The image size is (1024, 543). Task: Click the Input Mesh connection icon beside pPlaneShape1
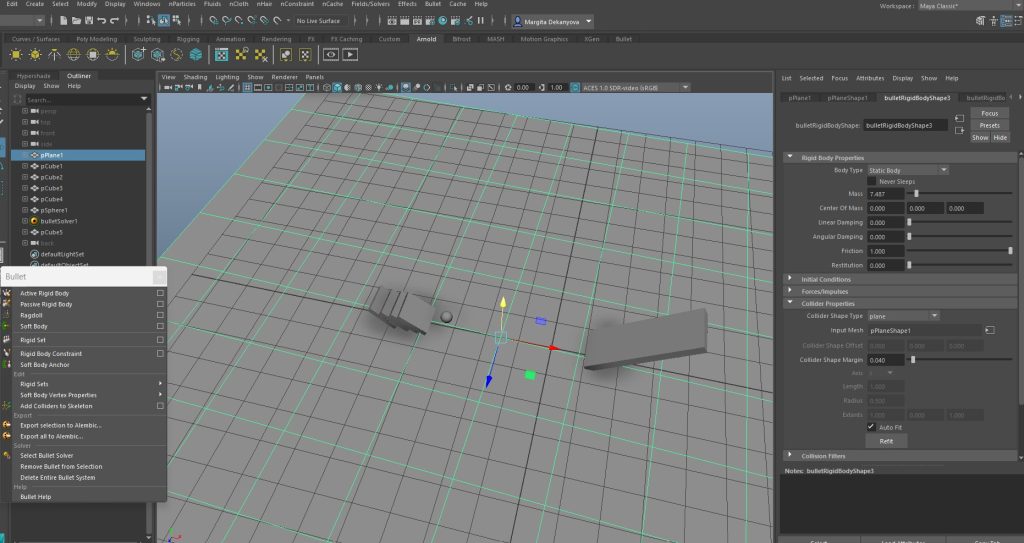coord(990,331)
